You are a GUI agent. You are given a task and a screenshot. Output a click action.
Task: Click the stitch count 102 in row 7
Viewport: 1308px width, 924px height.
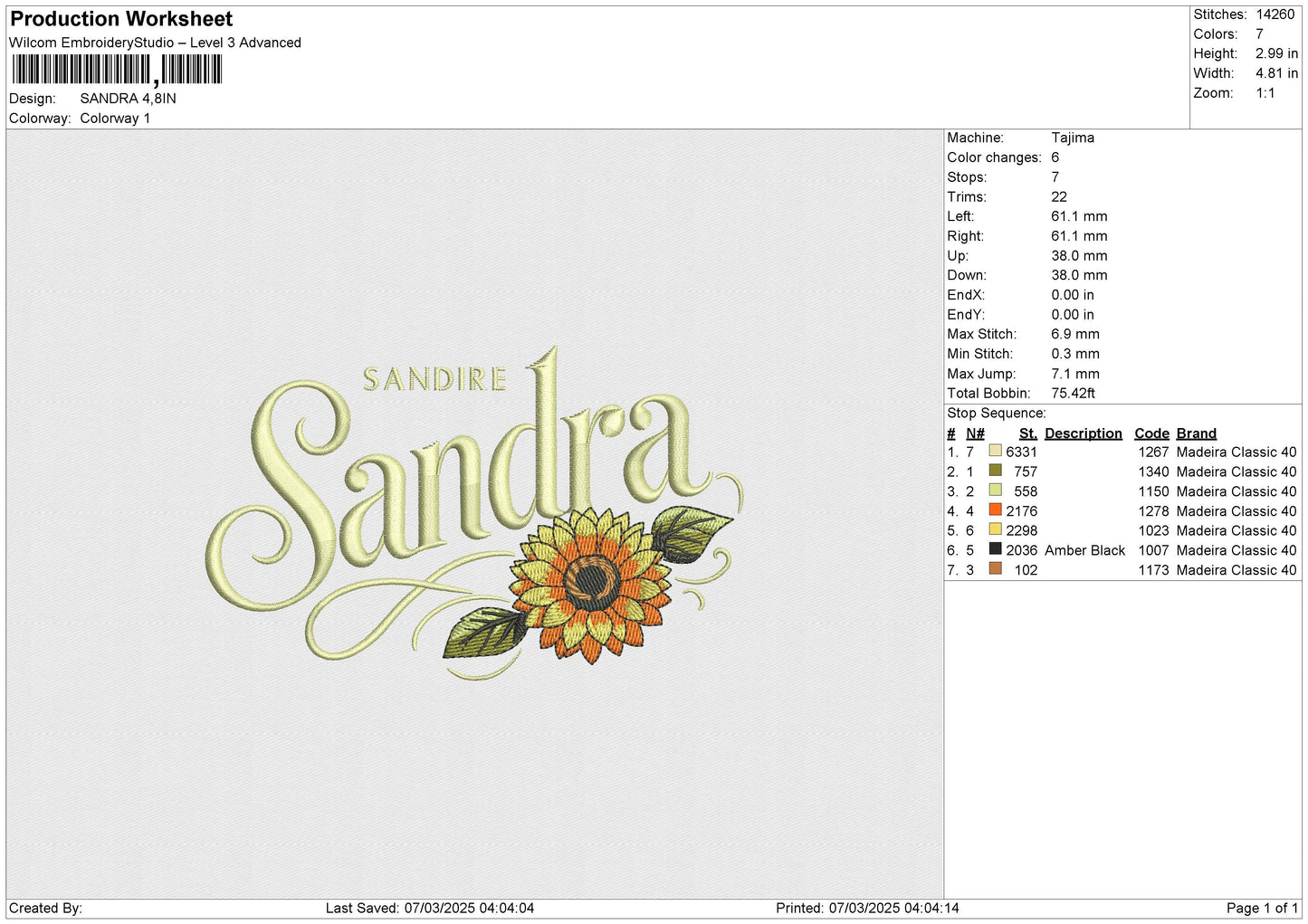[1026, 570]
